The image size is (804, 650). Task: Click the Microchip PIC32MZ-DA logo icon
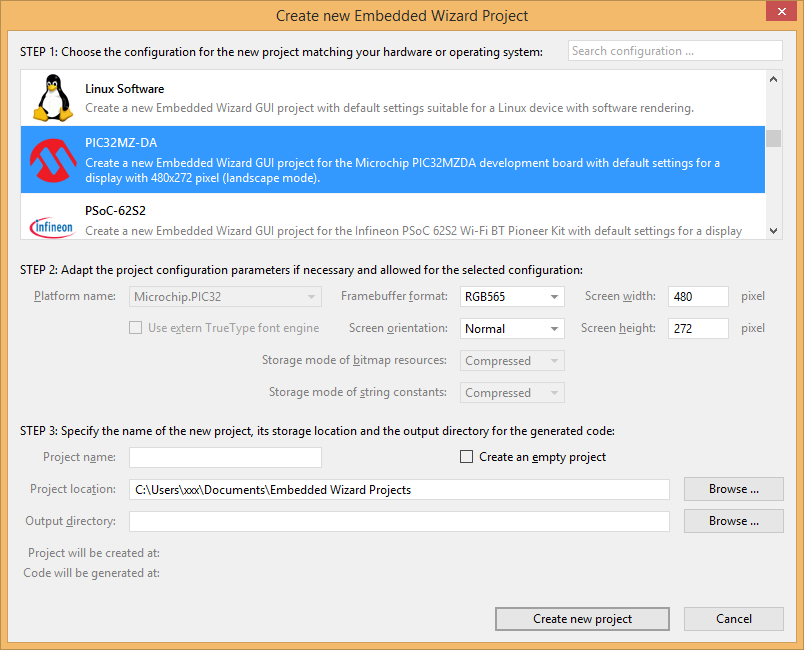point(53,160)
